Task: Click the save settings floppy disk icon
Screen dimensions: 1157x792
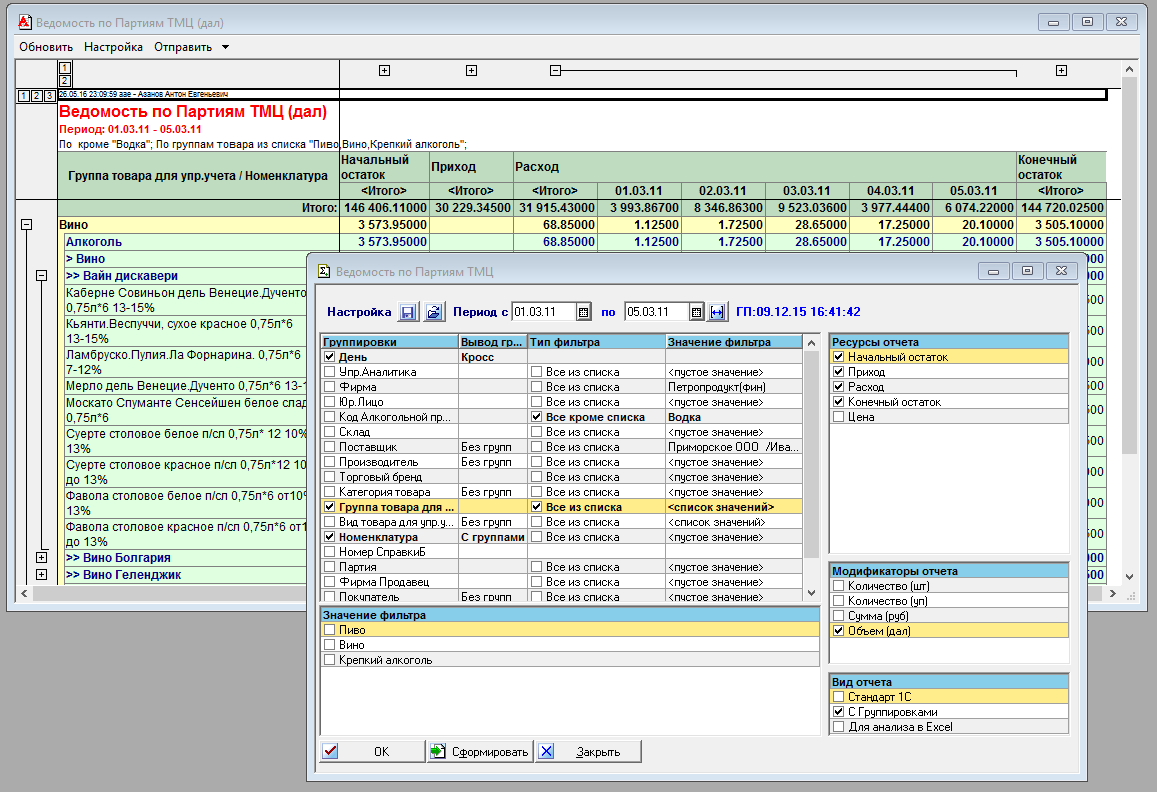Action: tap(408, 312)
